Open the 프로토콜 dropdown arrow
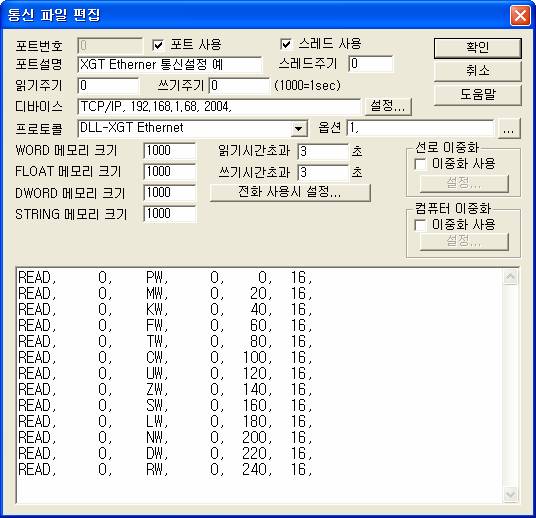The width and height of the screenshot is (536, 518). coord(298,129)
